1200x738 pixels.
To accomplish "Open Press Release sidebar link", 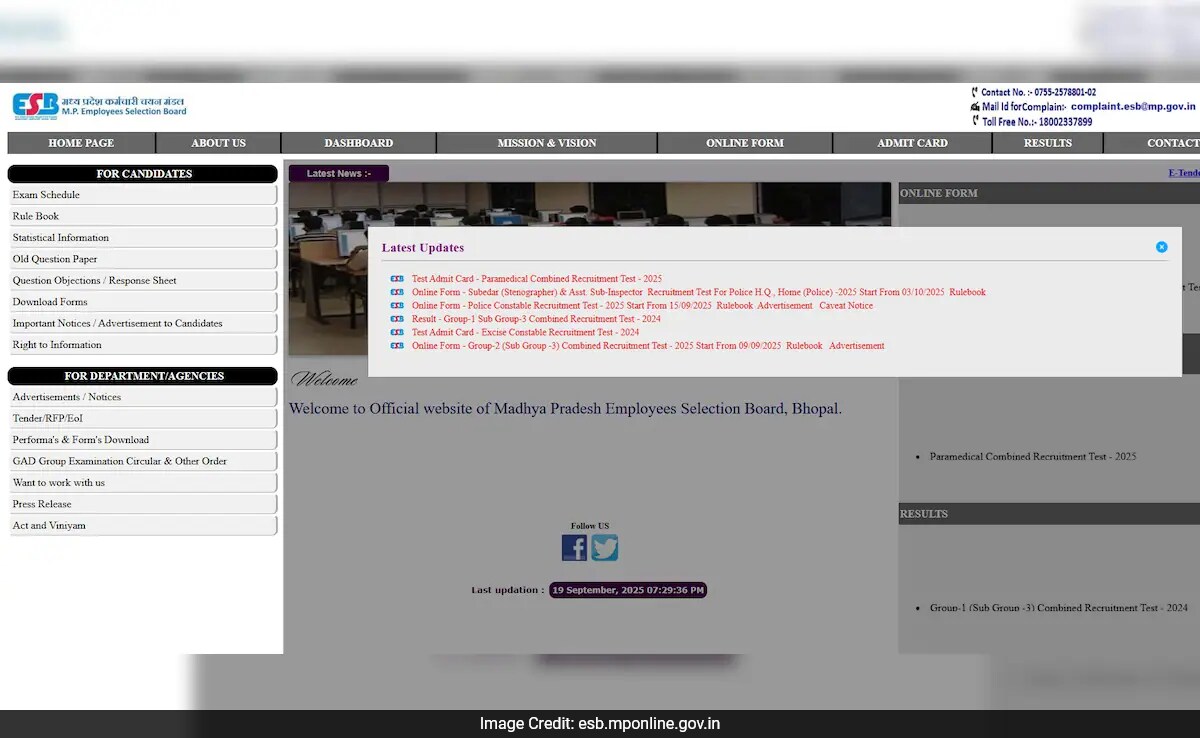I will (x=143, y=504).
